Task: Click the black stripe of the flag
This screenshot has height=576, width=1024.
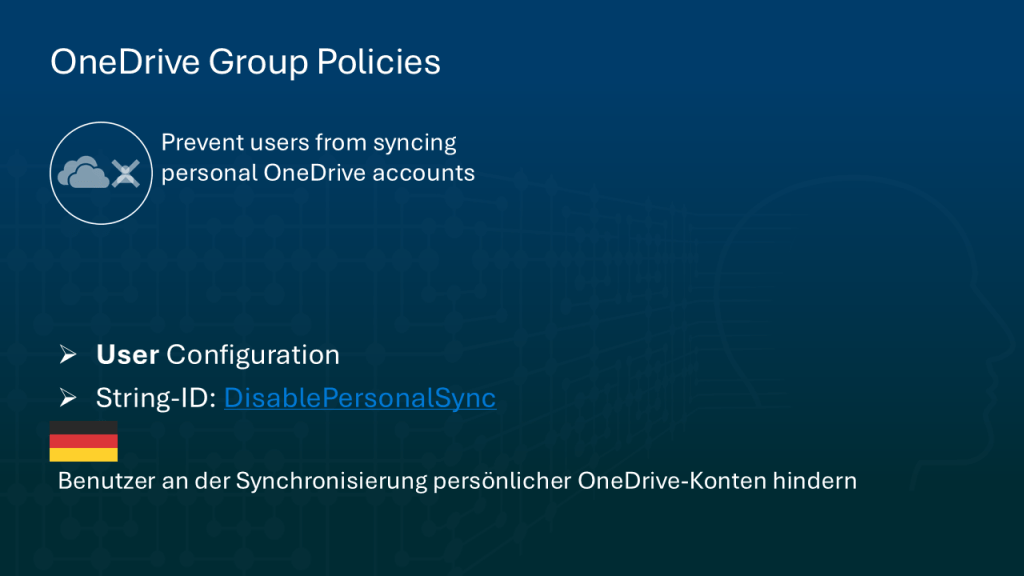Action: pos(84,427)
